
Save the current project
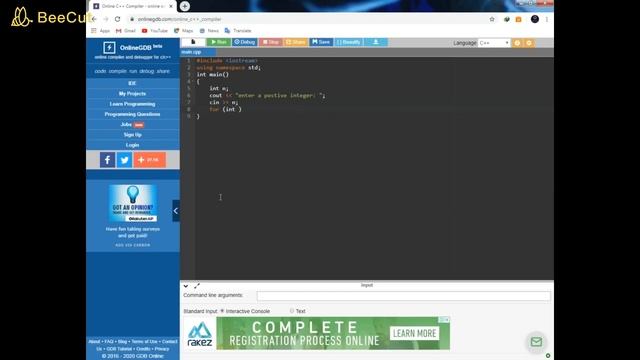click(321, 42)
